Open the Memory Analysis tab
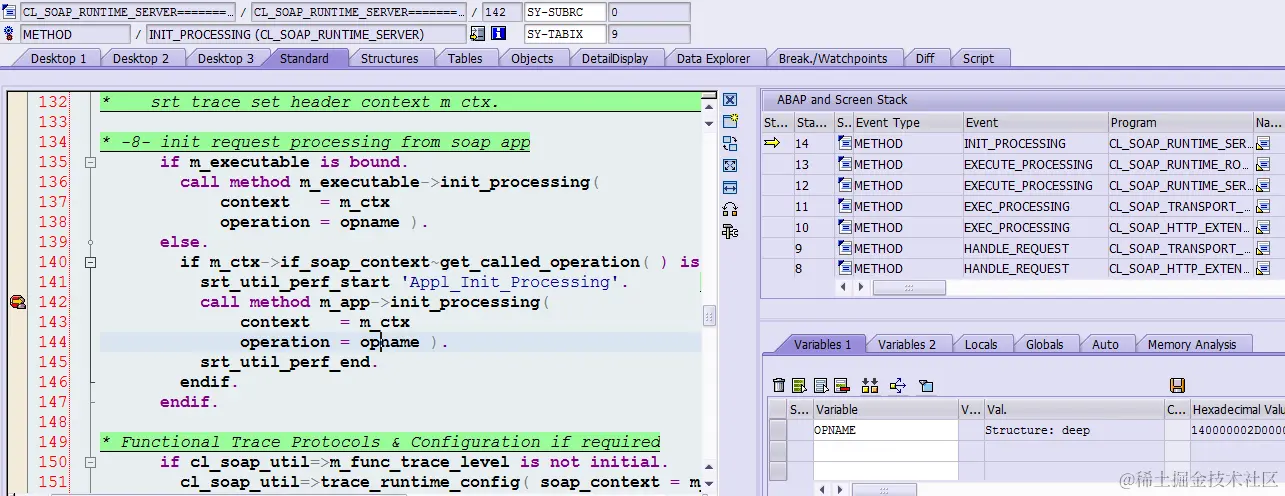 pyautogui.click(x=1192, y=344)
